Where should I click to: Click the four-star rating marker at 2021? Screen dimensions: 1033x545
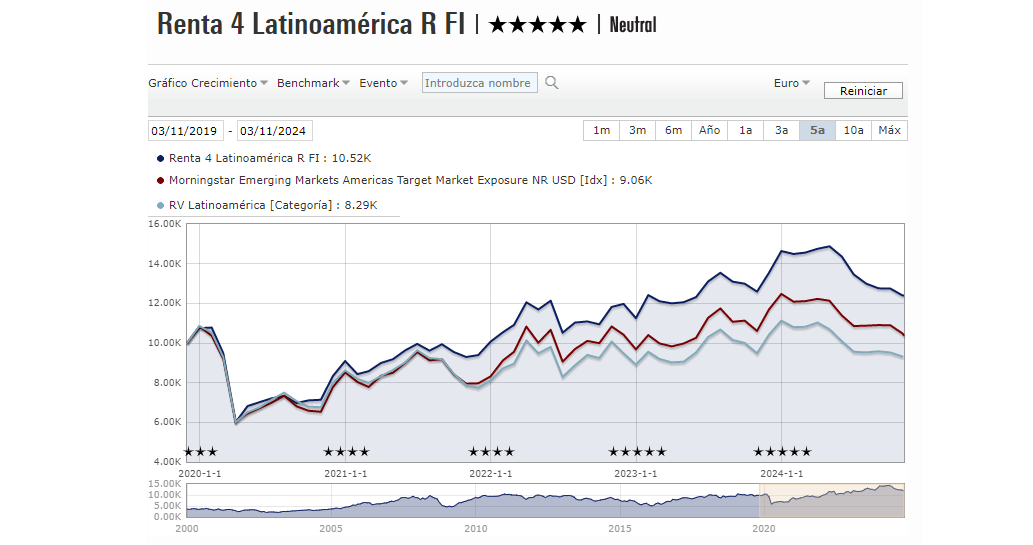coord(346,452)
